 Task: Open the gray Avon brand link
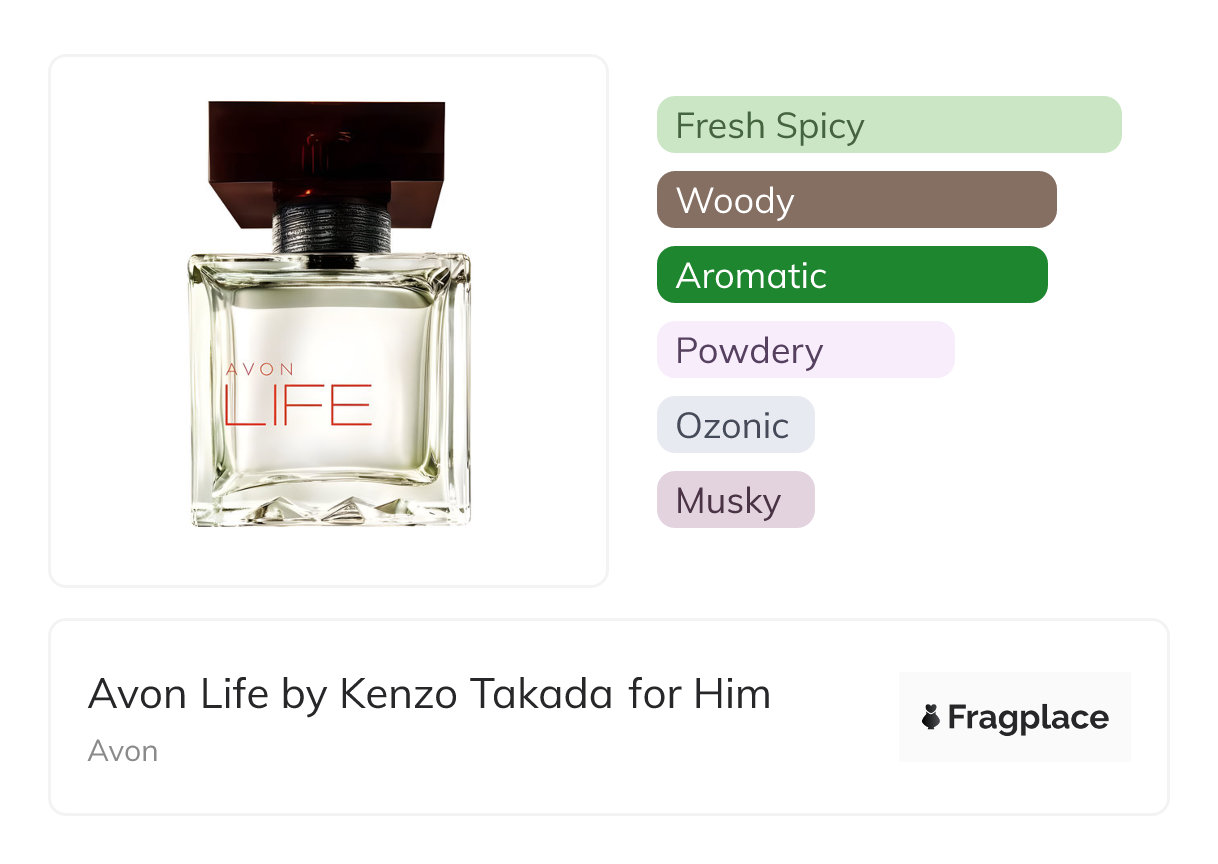(x=122, y=751)
